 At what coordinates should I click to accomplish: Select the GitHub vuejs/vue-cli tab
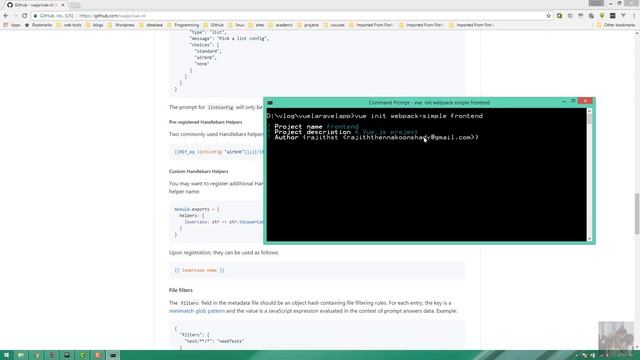(34, 5)
